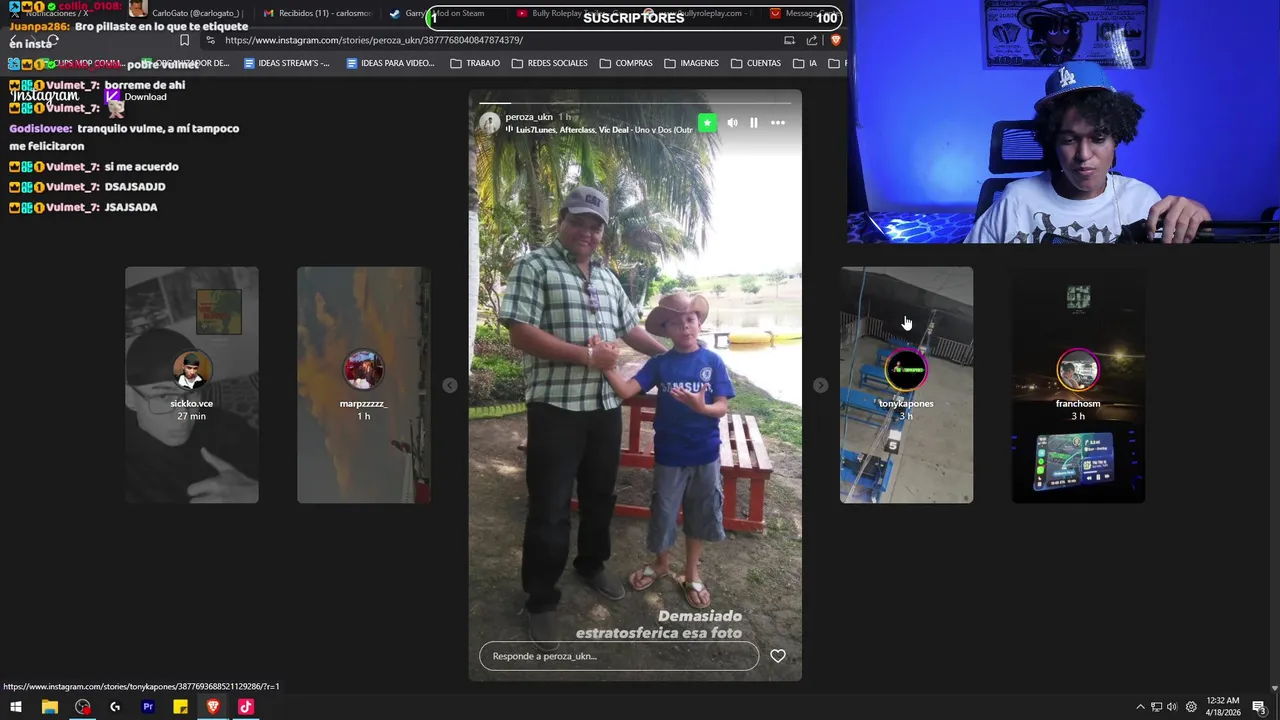Image resolution: width=1280 pixels, height=720 pixels.
Task: Open site settings icon beside the URL
Action: click(210, 40)
